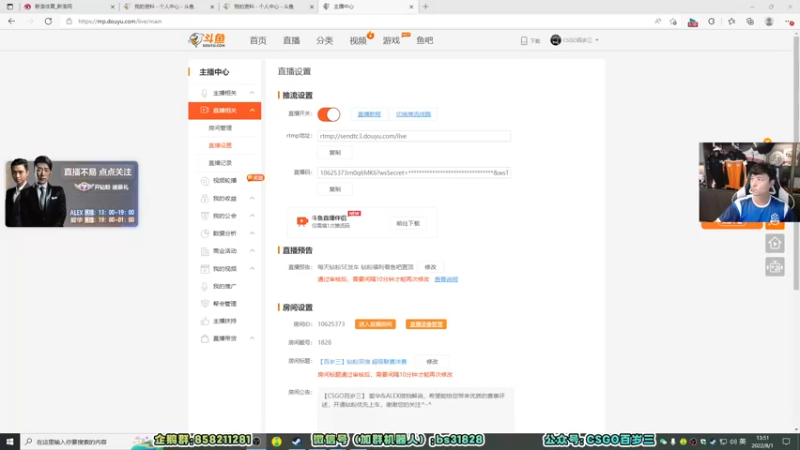
Task: Click the browser refresh icon
Action: (48, 21)
